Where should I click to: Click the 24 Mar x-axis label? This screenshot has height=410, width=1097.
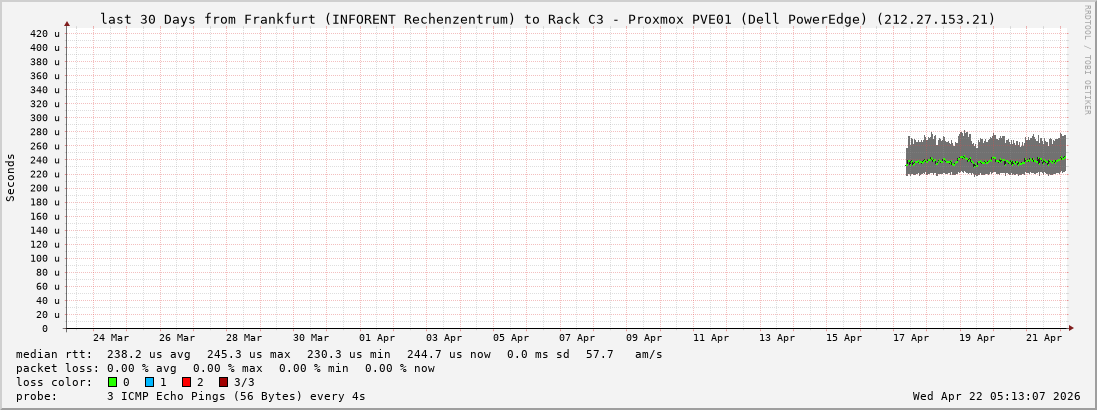pyautogui.click(x=110, y=338)
